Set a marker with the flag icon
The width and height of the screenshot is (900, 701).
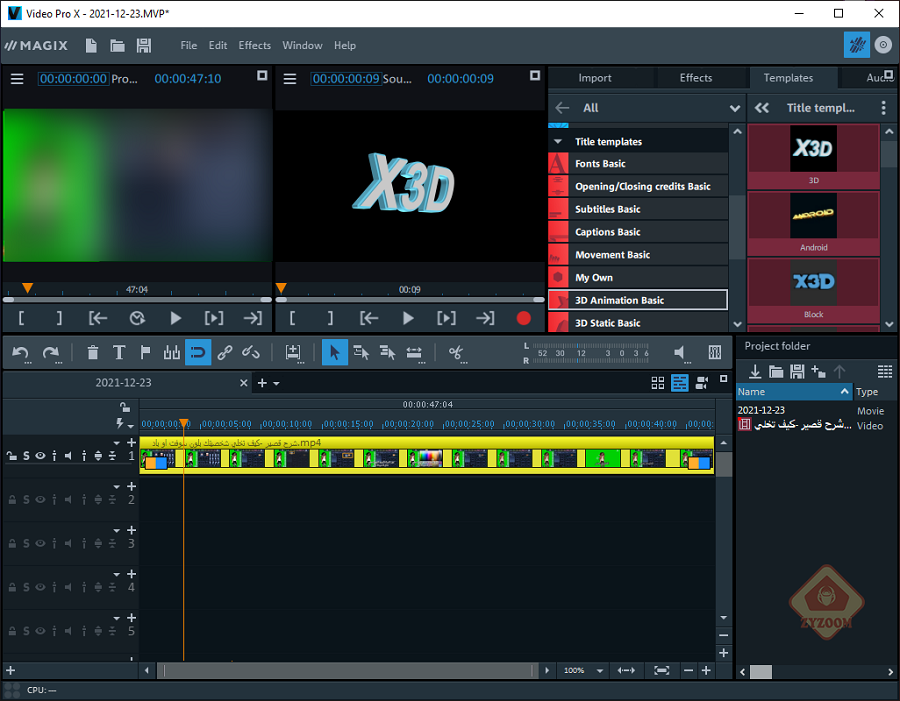pyautogui.click(x=145, y=353)
